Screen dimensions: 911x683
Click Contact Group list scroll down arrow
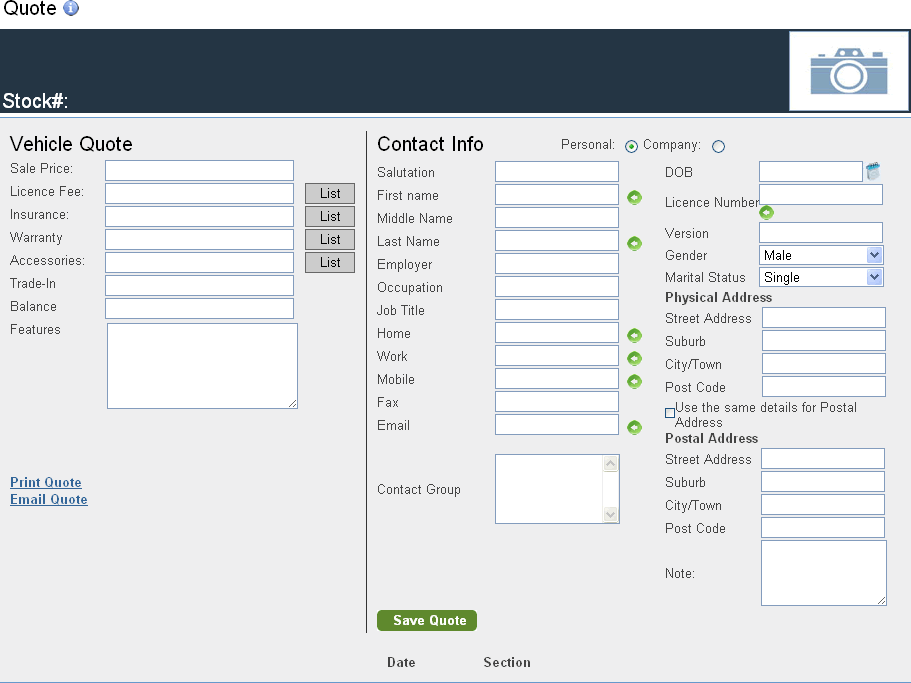[611, 514]
